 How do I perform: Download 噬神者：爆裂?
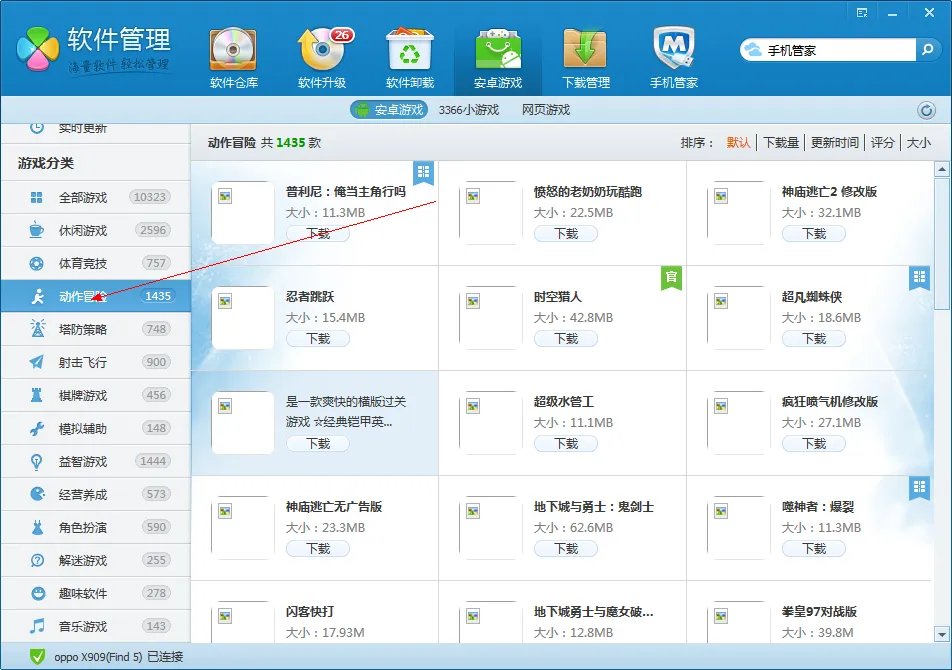coord(814,549)
